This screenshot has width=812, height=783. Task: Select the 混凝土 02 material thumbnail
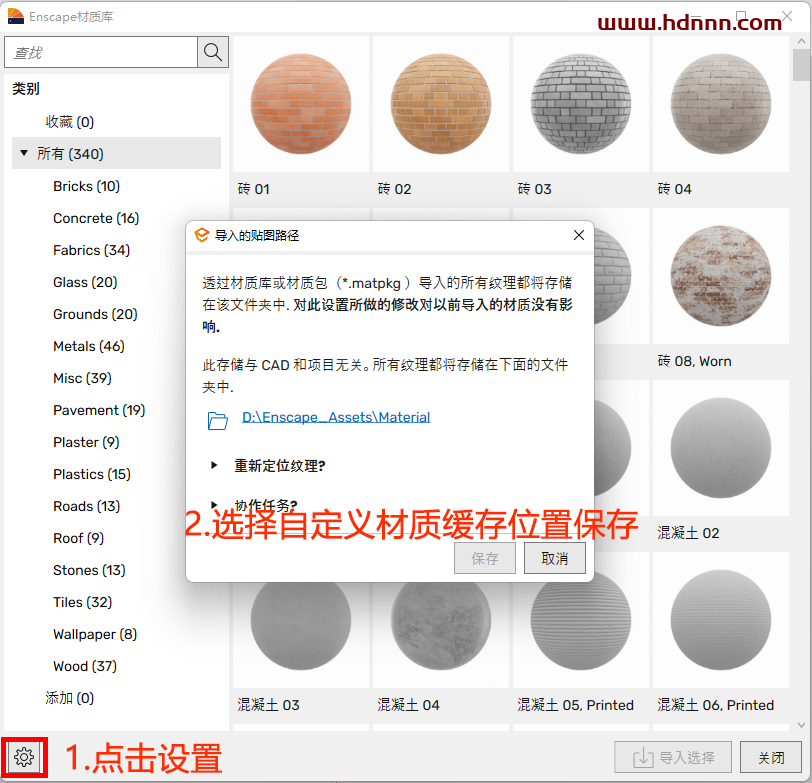pos(721,448)
